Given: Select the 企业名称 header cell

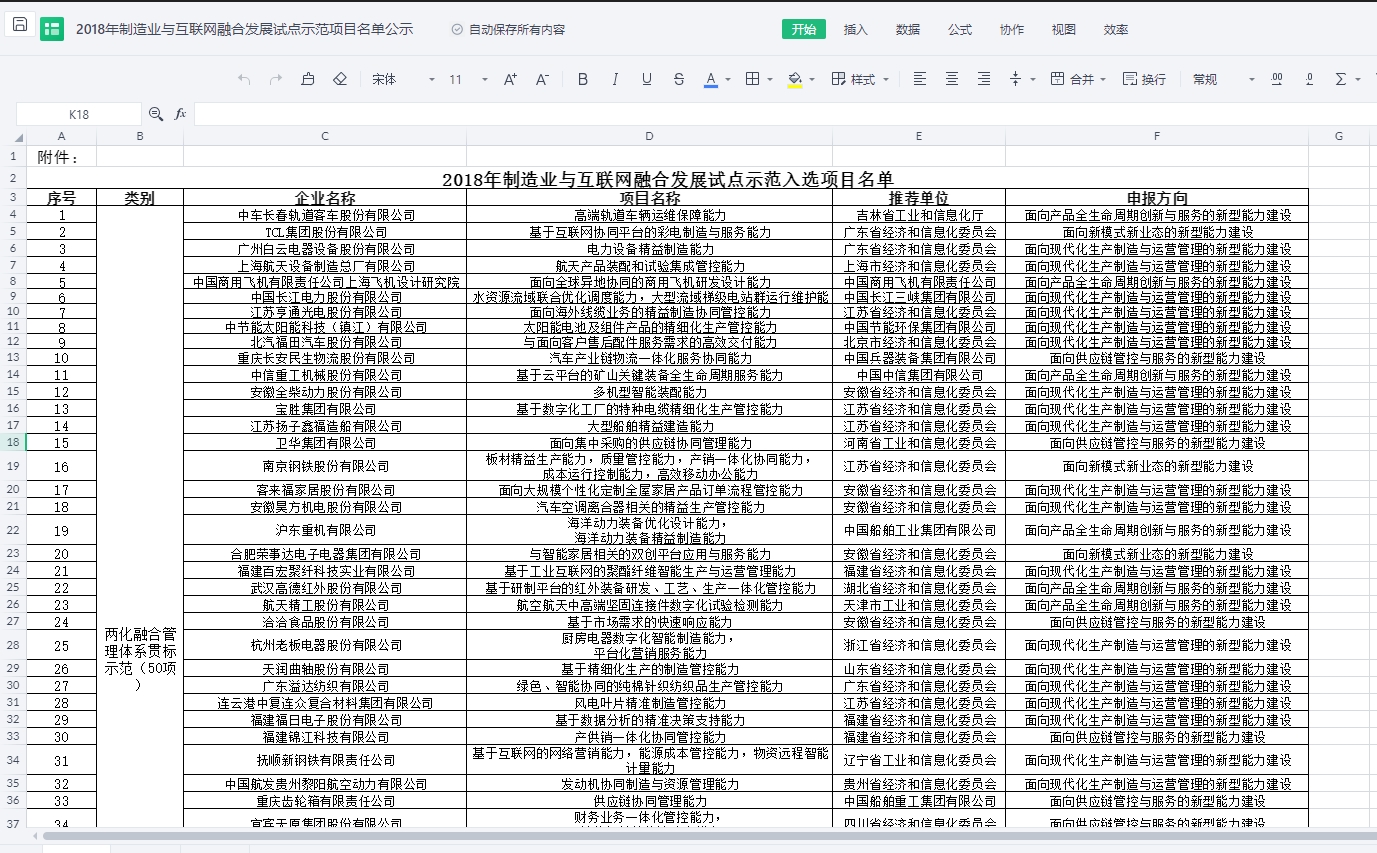Looking at the screenshot, I should pos(325,197).
